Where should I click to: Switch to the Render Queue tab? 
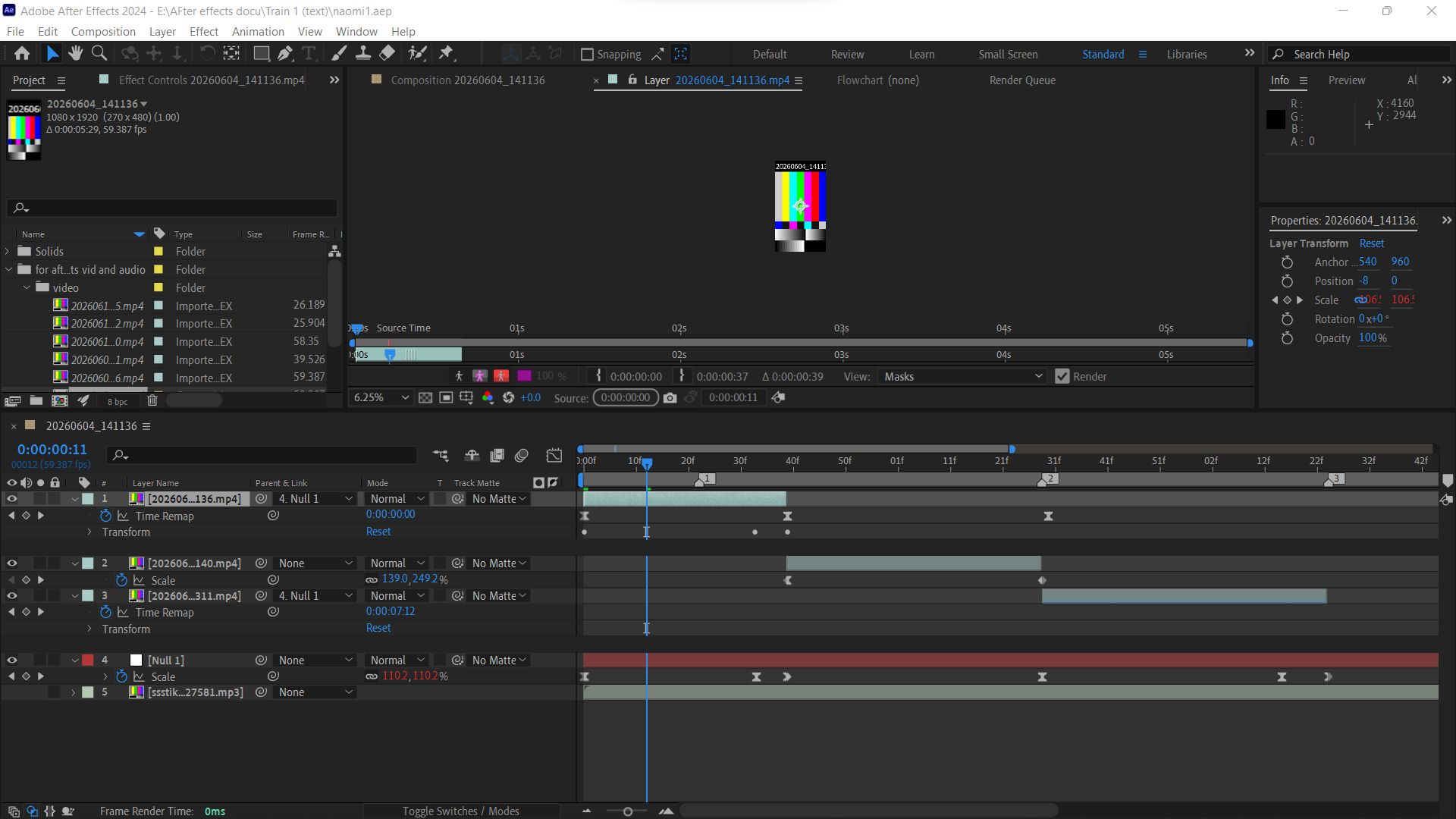click(x=1022, y=80)
